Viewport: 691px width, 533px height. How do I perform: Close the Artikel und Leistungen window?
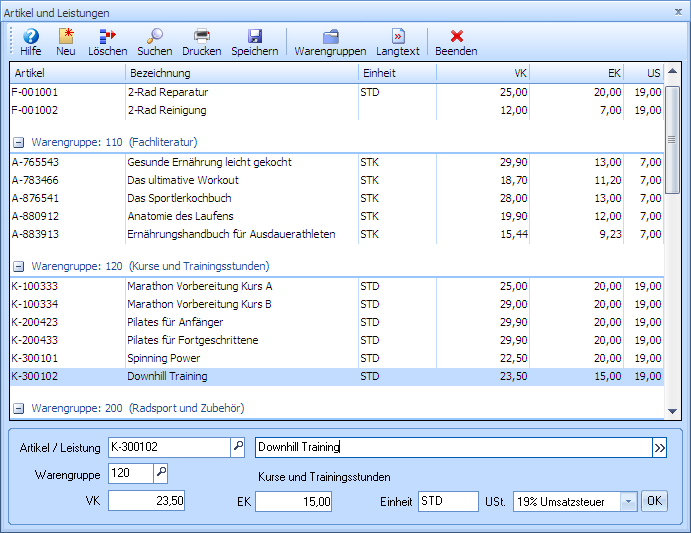pyautogui.click(x=679, y=12)
